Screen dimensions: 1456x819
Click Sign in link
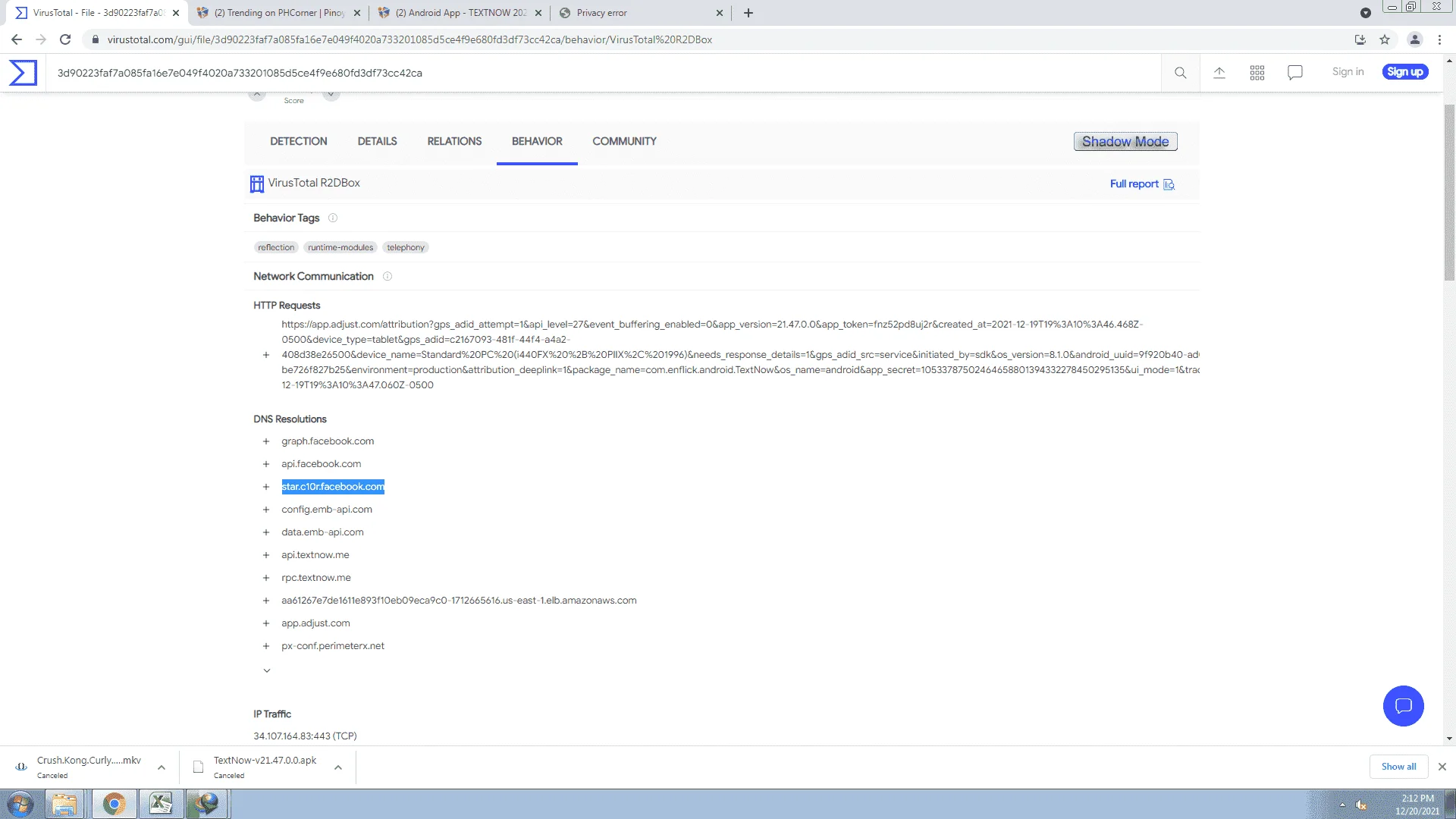[x=1348, y=71]
